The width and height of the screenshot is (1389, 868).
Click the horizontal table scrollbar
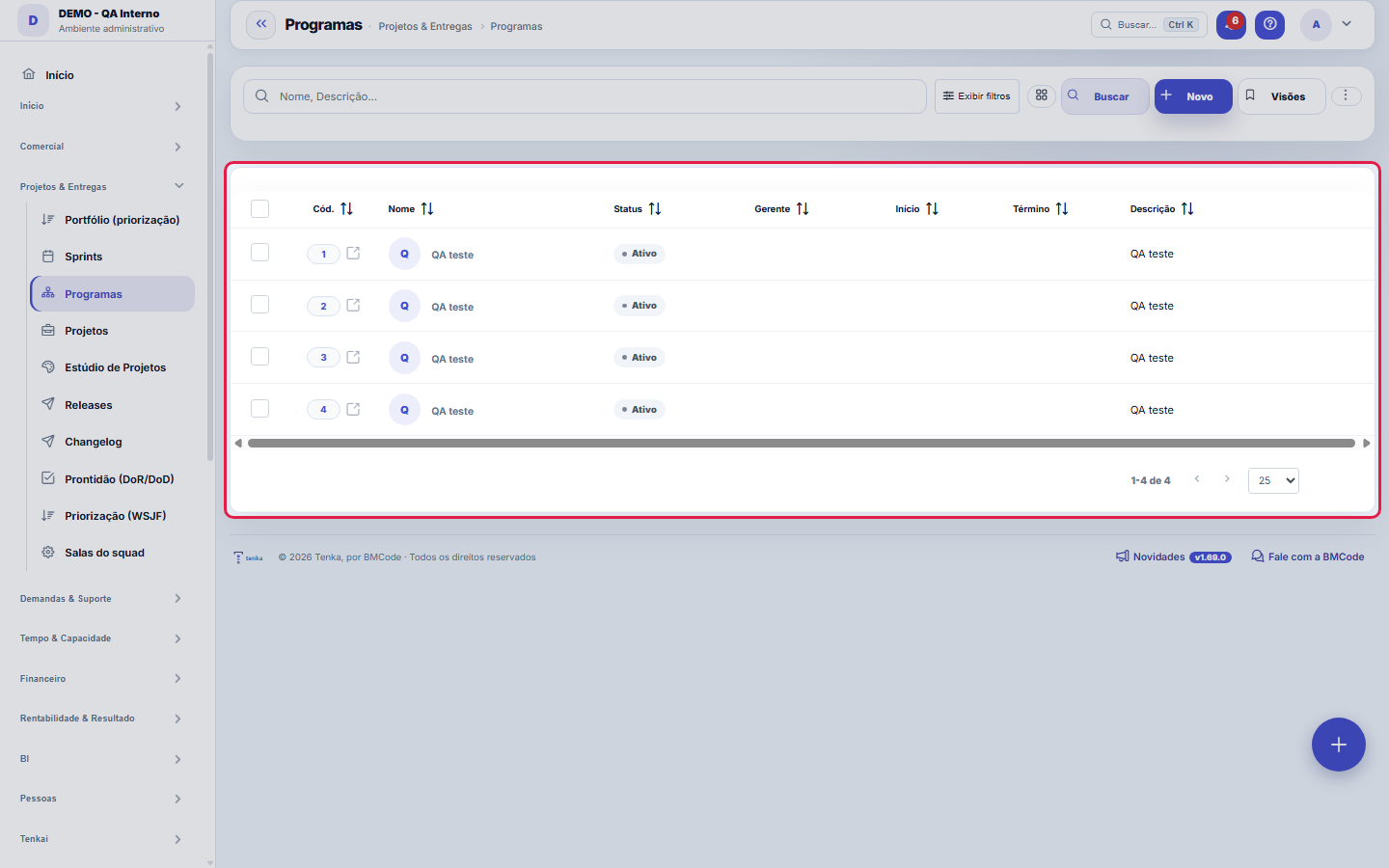(x=802, y=444)
